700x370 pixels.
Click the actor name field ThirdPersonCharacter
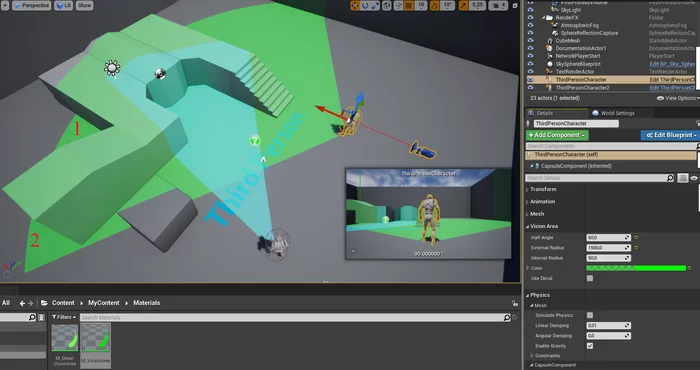click(x=576, y=123)
